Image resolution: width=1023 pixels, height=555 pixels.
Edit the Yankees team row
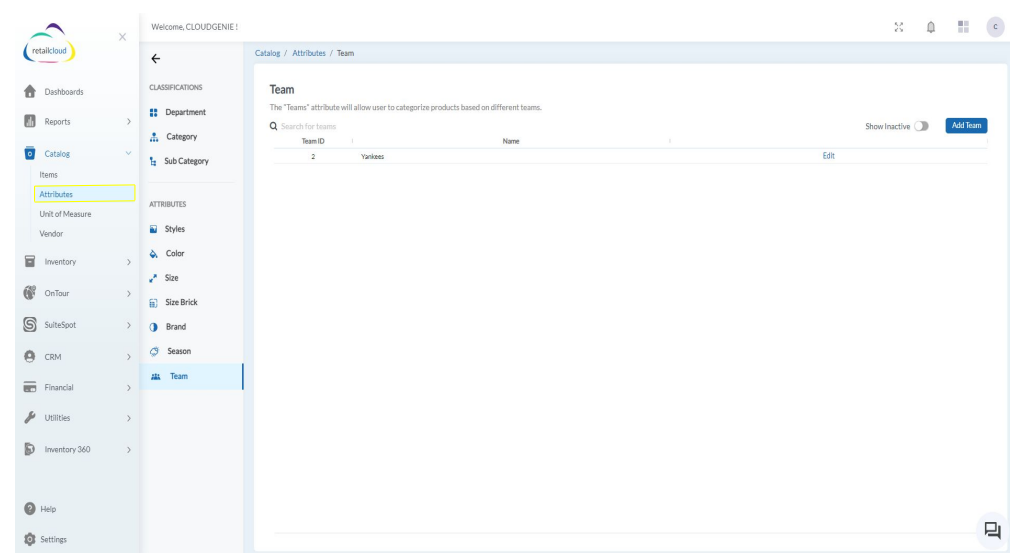829,156
